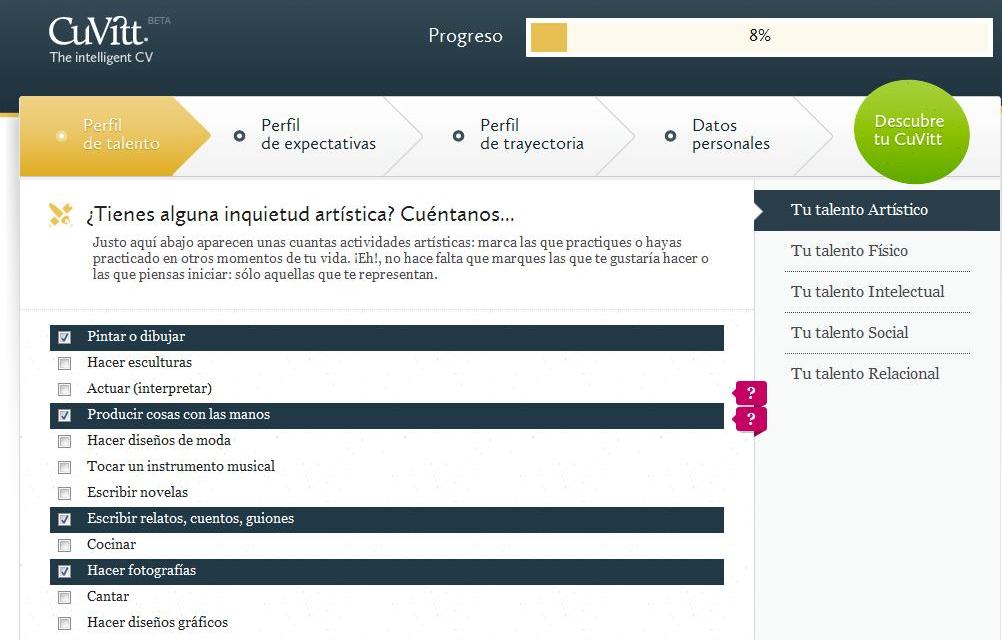Uncheck the Pintar o dibujar checkbox
1002x640 pixels.
(65, 338)
